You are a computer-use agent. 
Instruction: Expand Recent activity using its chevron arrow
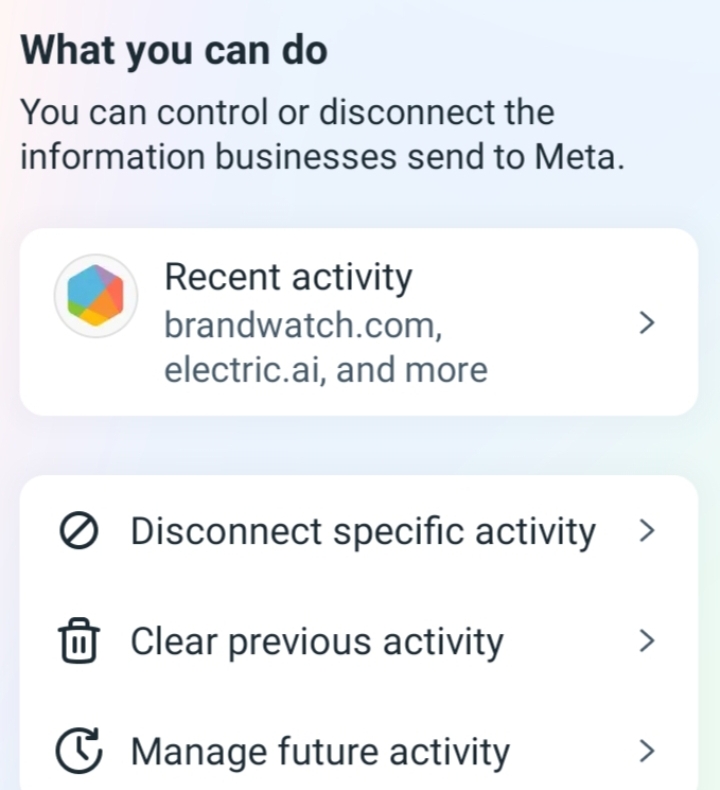pyautogui.click(x=647, y=323)
